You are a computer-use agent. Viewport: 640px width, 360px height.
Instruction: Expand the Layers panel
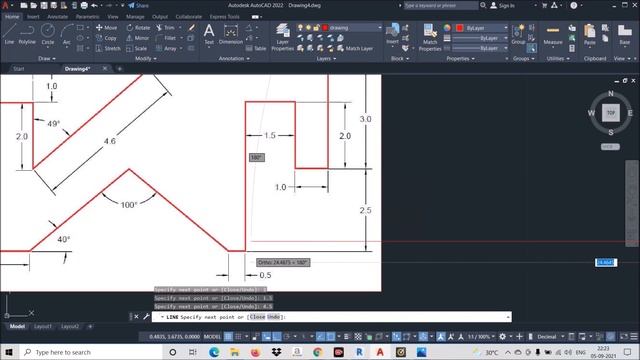point(326,58)
